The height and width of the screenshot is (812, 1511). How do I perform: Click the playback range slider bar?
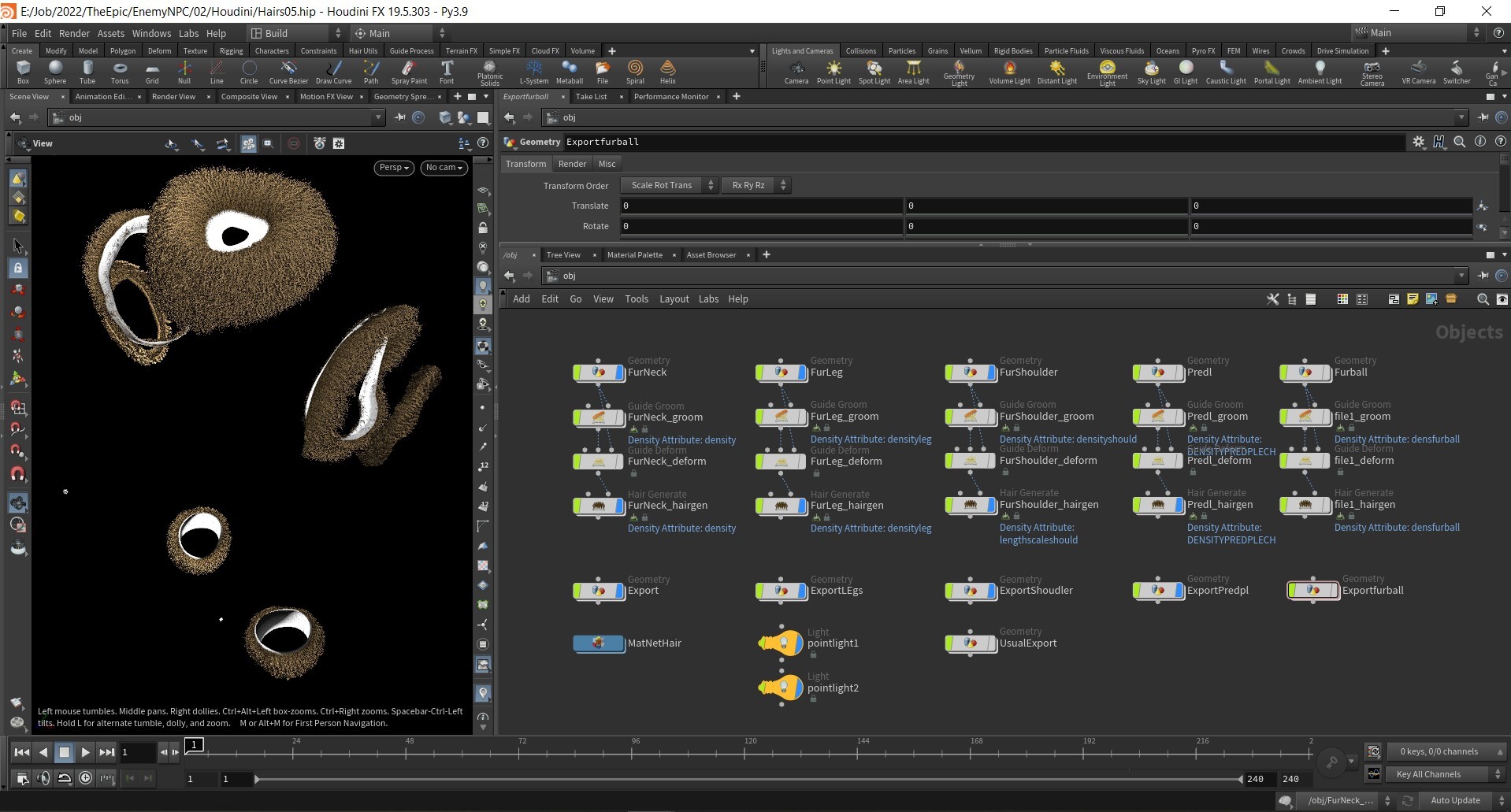[x=748, y=779]
